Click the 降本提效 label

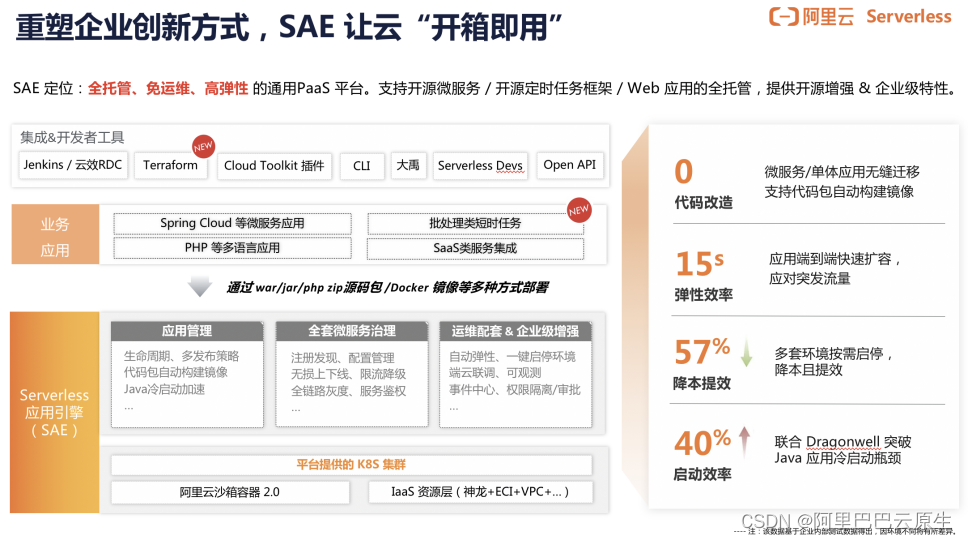click(702, 383)
